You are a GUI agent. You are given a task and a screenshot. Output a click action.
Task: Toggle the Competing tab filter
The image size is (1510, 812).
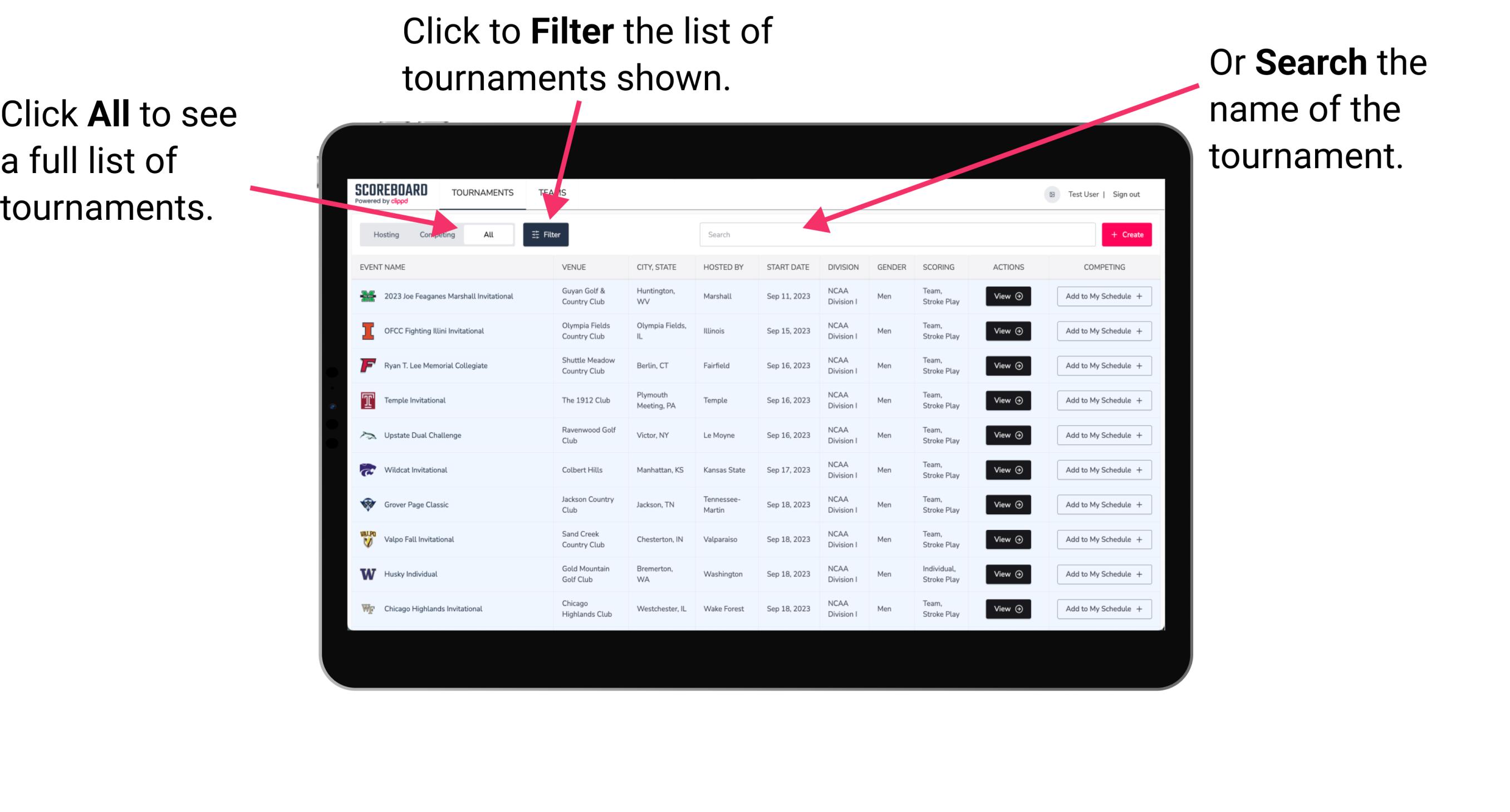[435, 234]
